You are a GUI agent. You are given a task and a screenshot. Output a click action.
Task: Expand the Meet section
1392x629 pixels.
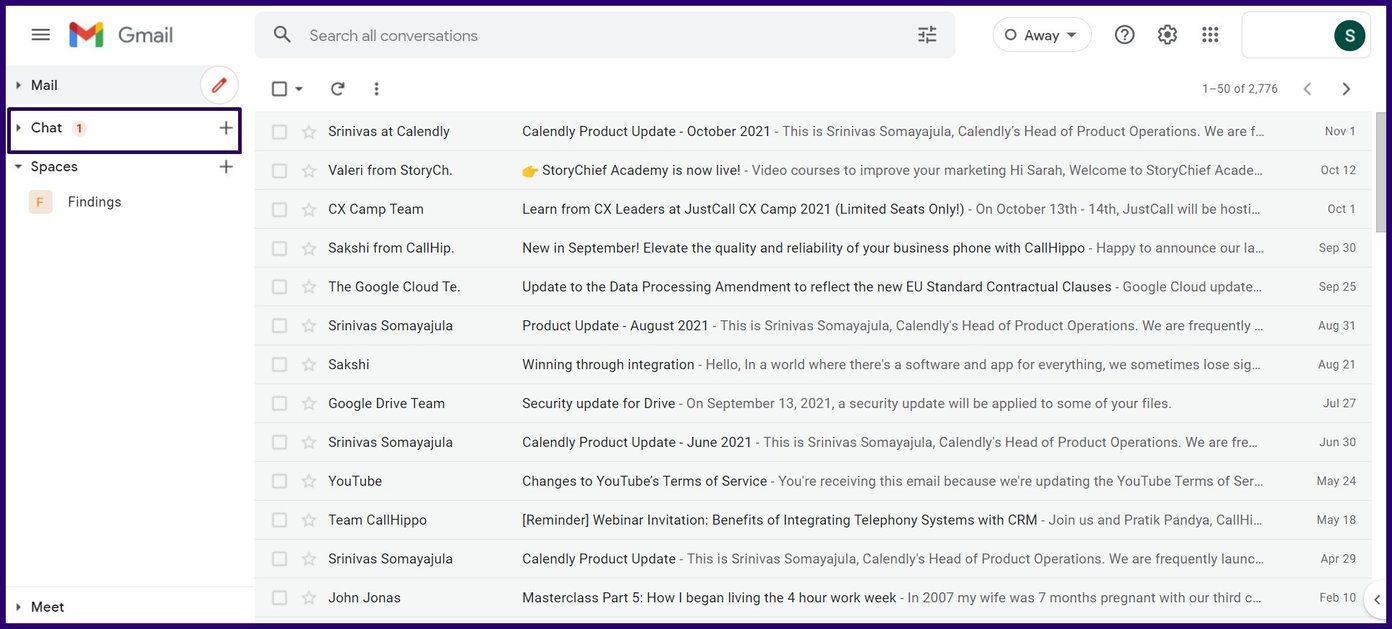18,607
